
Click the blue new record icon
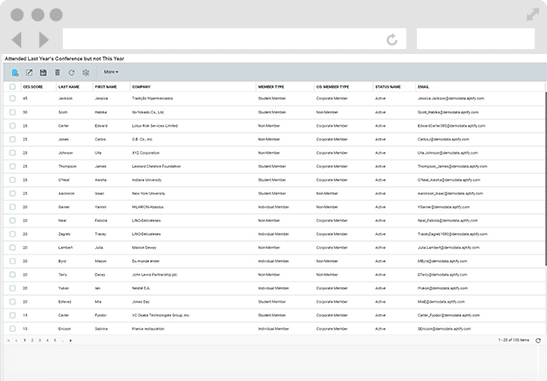(15, 73)
